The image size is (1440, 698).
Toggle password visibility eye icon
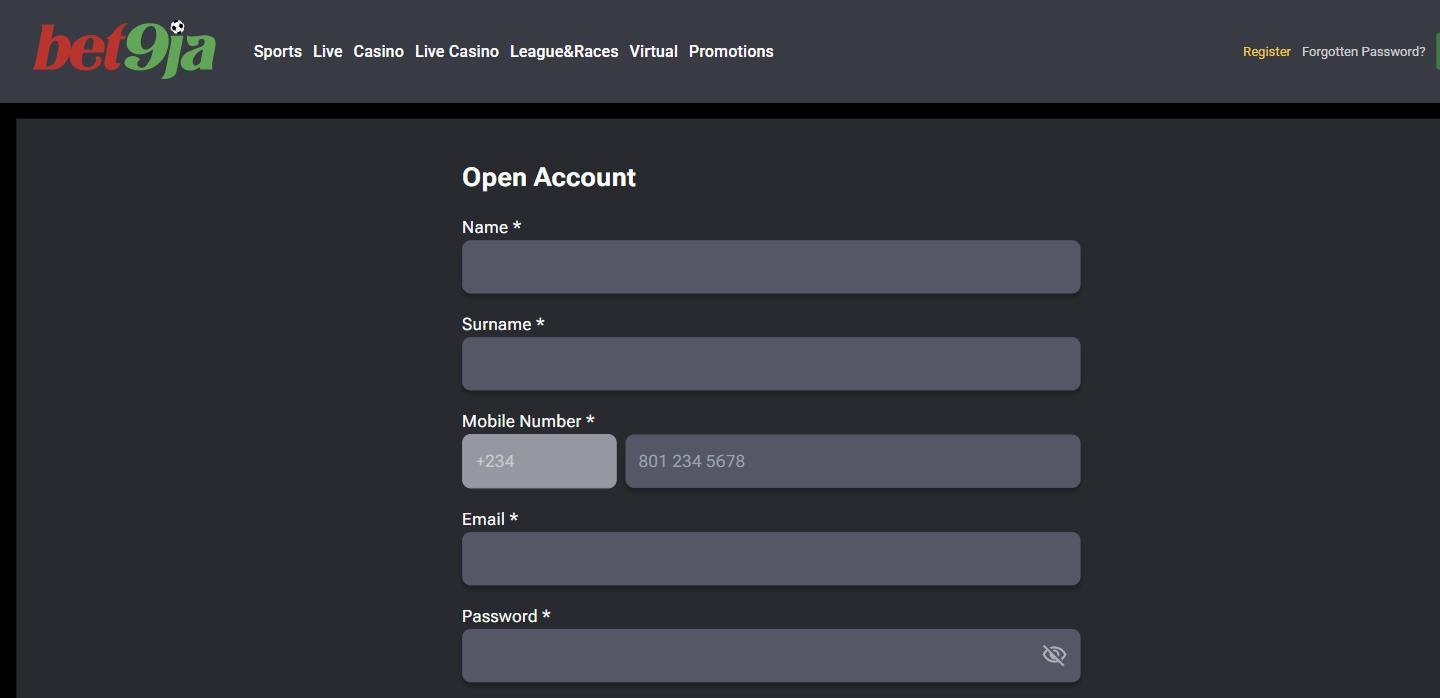pyautogui.click(x=1054, y=655)
